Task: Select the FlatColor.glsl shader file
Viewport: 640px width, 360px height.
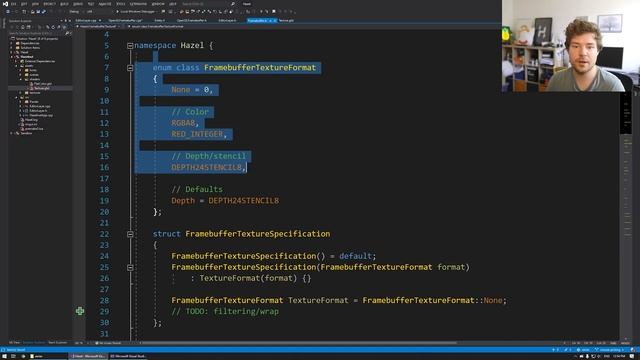Action: 42,84
